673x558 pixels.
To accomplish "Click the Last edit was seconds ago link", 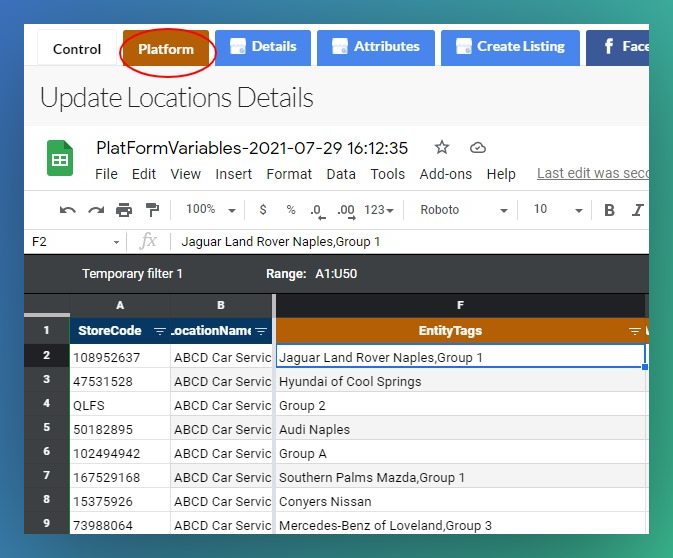I will point(593,173).
